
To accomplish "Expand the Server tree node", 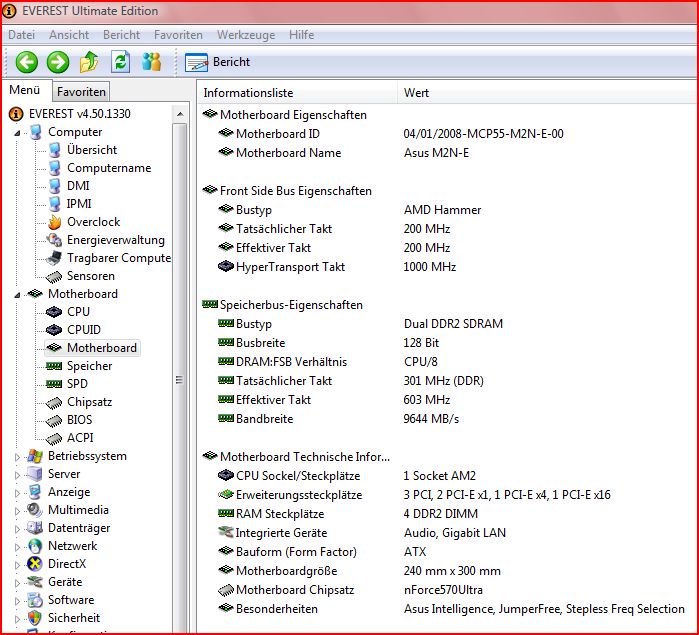I will click(x=17, y=474).
